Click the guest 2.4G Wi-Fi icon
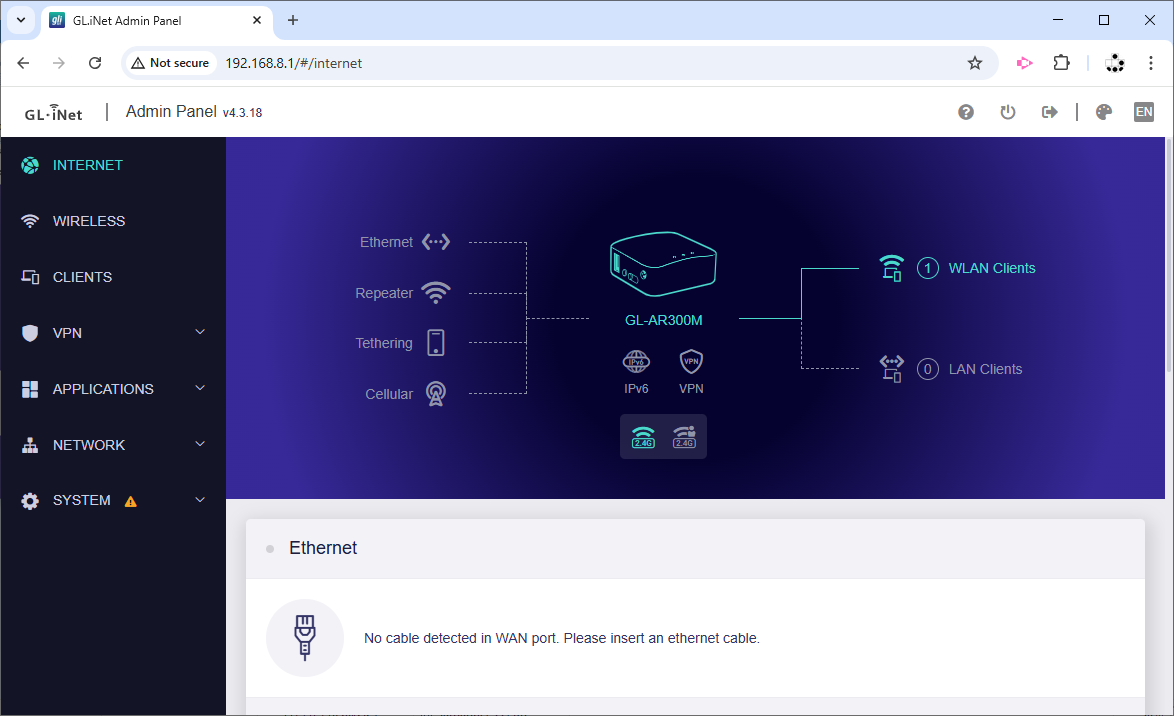Image resolution: width=1174 pixels, height=716 pixels. coord(684,437)
